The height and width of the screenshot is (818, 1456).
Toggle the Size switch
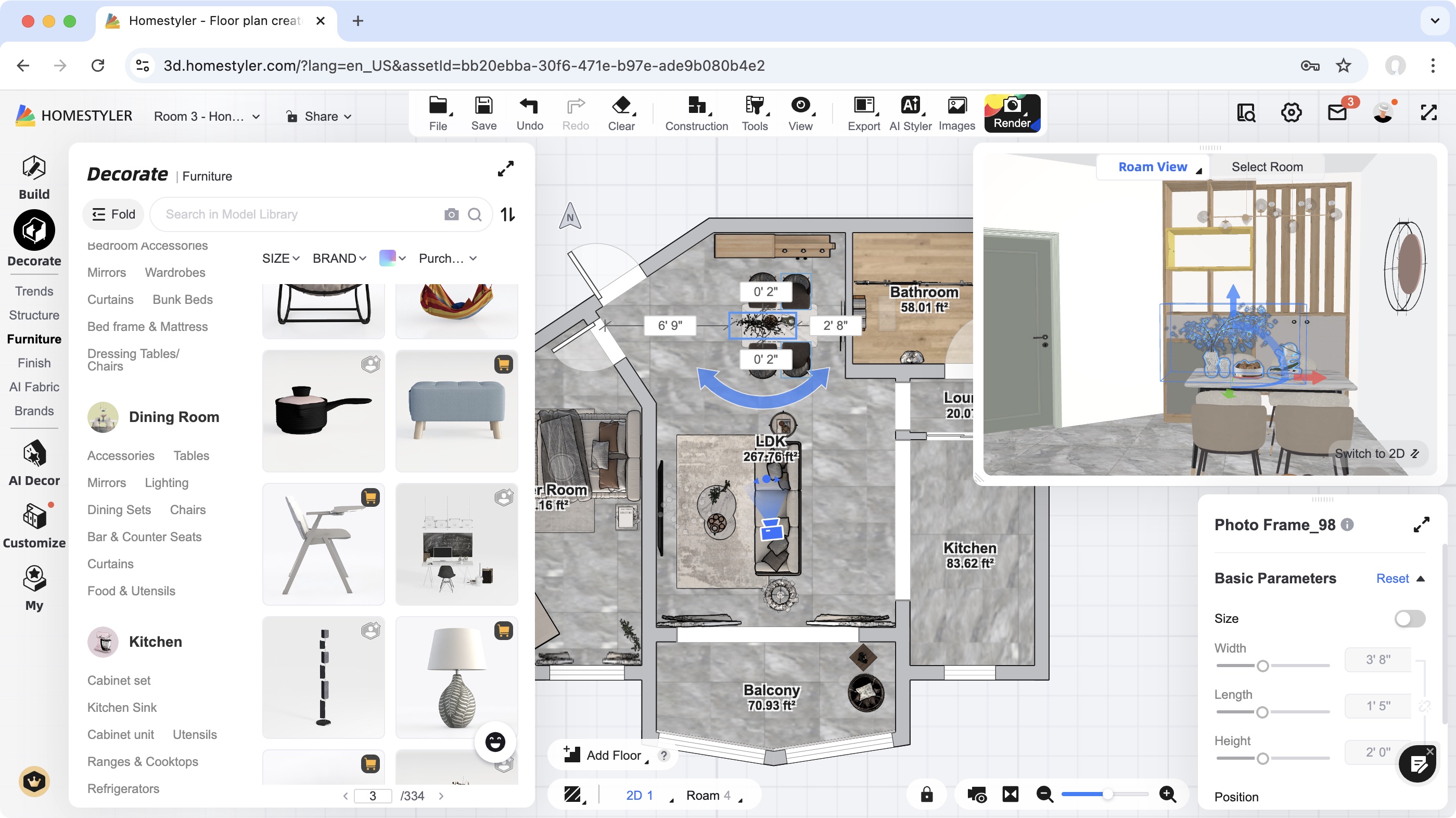point(1409,619)
